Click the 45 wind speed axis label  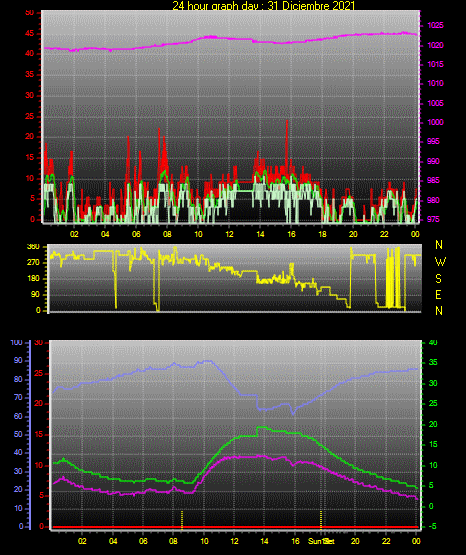pyautogui.click(x=29, y=34)
